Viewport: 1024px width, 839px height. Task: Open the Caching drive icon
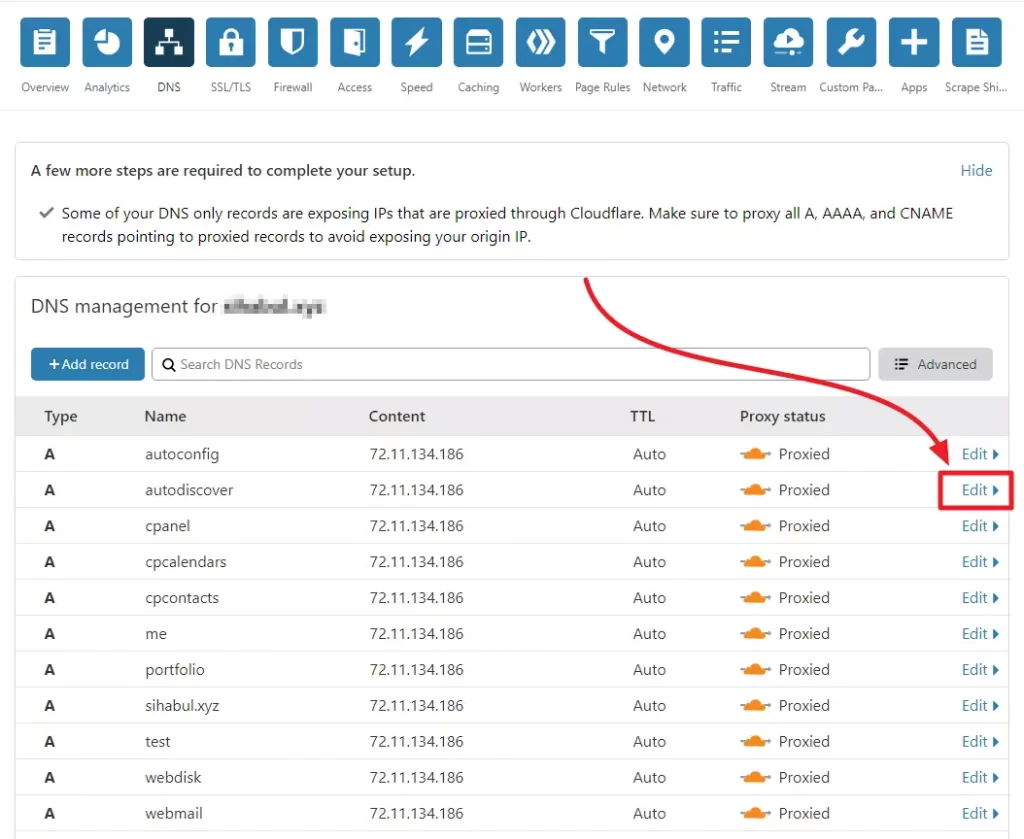point(478,42)
